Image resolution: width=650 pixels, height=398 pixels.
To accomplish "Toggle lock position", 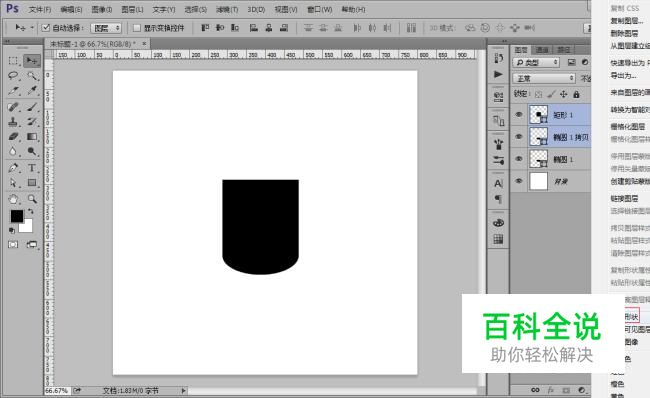I will 563,95.
